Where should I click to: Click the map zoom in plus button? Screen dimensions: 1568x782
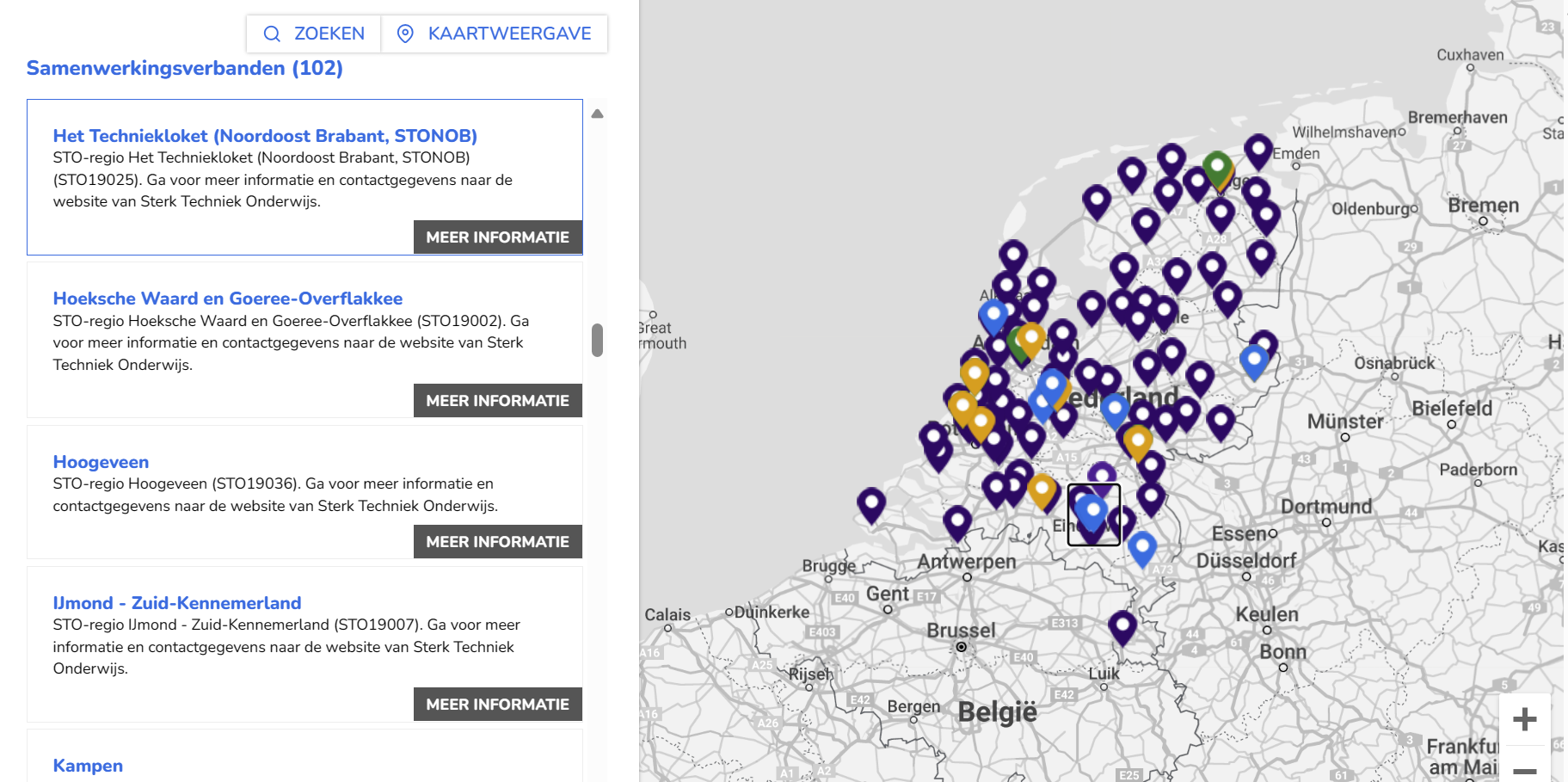coord(1524,719)
